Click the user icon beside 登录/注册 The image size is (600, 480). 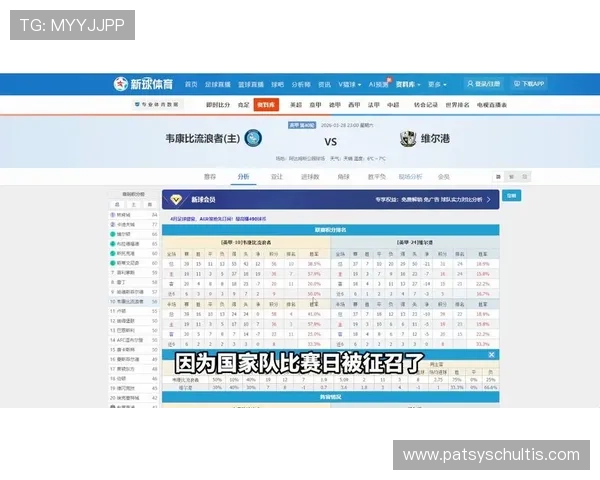click(470, 83)
